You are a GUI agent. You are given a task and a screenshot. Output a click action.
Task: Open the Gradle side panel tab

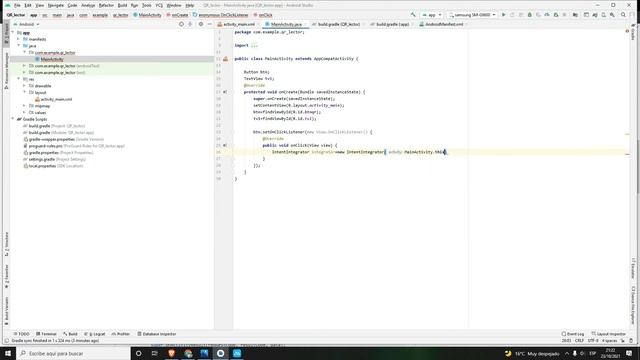pos(633,31)
